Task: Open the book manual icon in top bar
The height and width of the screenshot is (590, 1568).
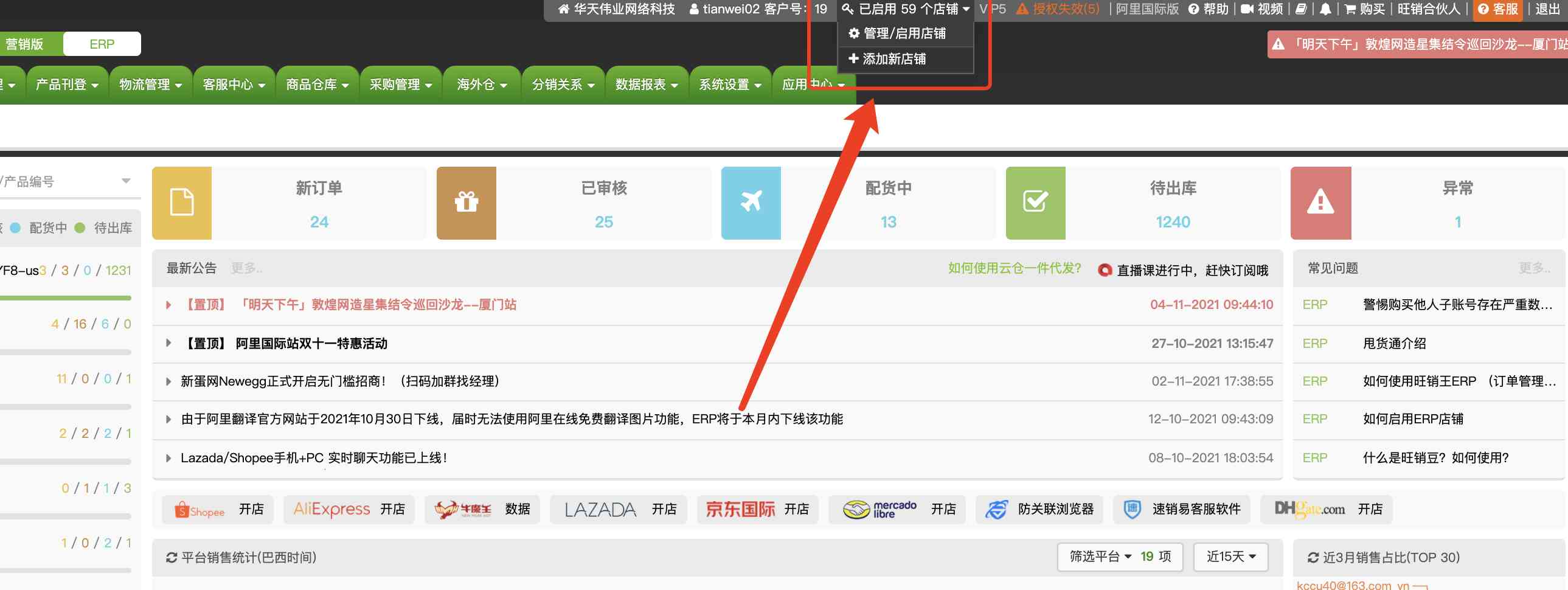Action: 1301,9
